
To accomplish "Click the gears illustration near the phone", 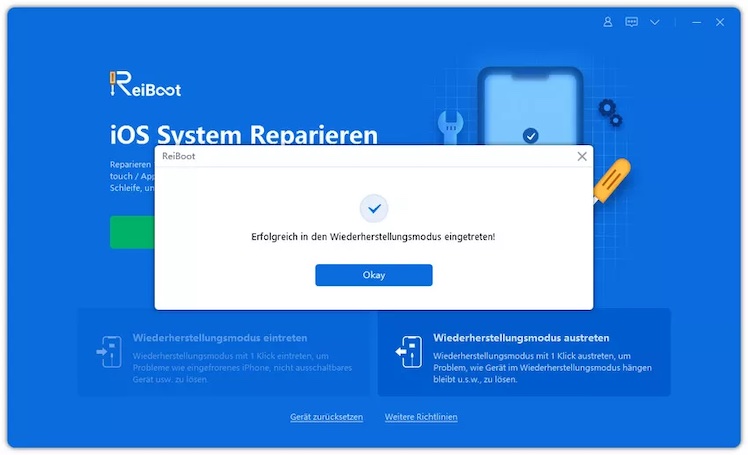I will coord(610,113).
